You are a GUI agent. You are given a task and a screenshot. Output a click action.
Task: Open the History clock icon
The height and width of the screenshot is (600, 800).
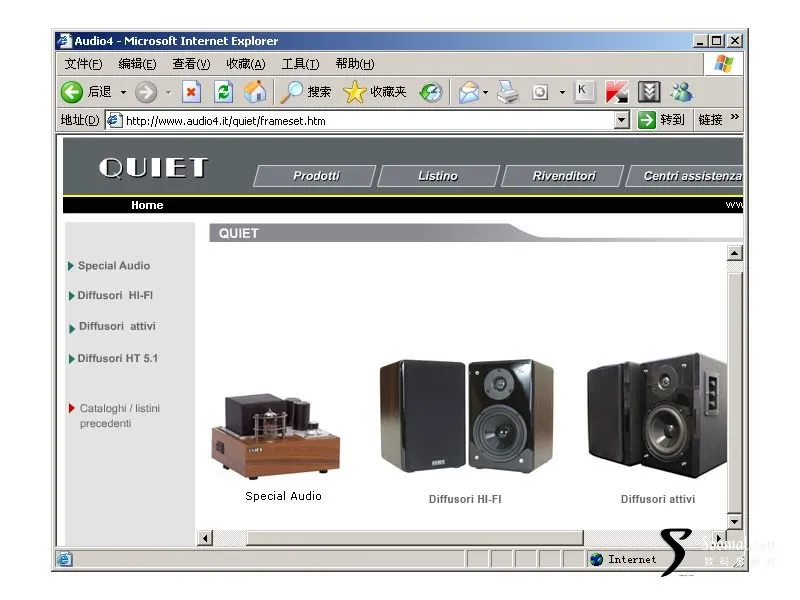[x=431, y=92]
